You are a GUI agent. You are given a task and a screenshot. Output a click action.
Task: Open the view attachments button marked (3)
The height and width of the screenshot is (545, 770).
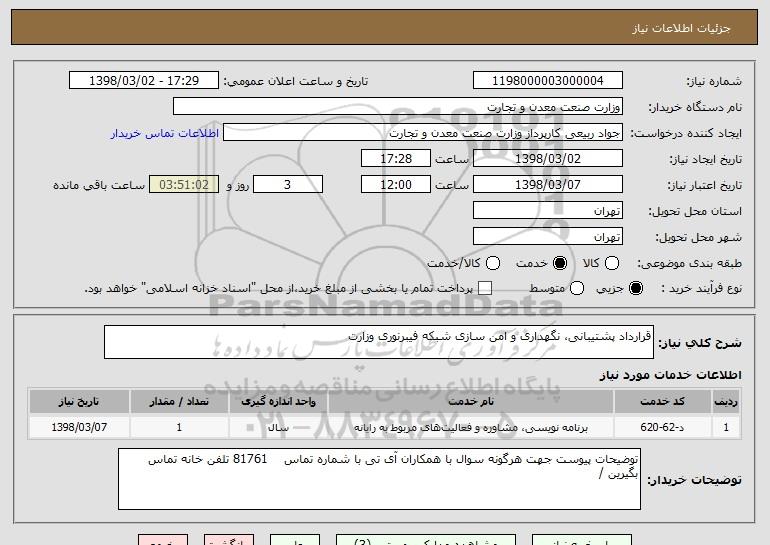pos(426,540)
